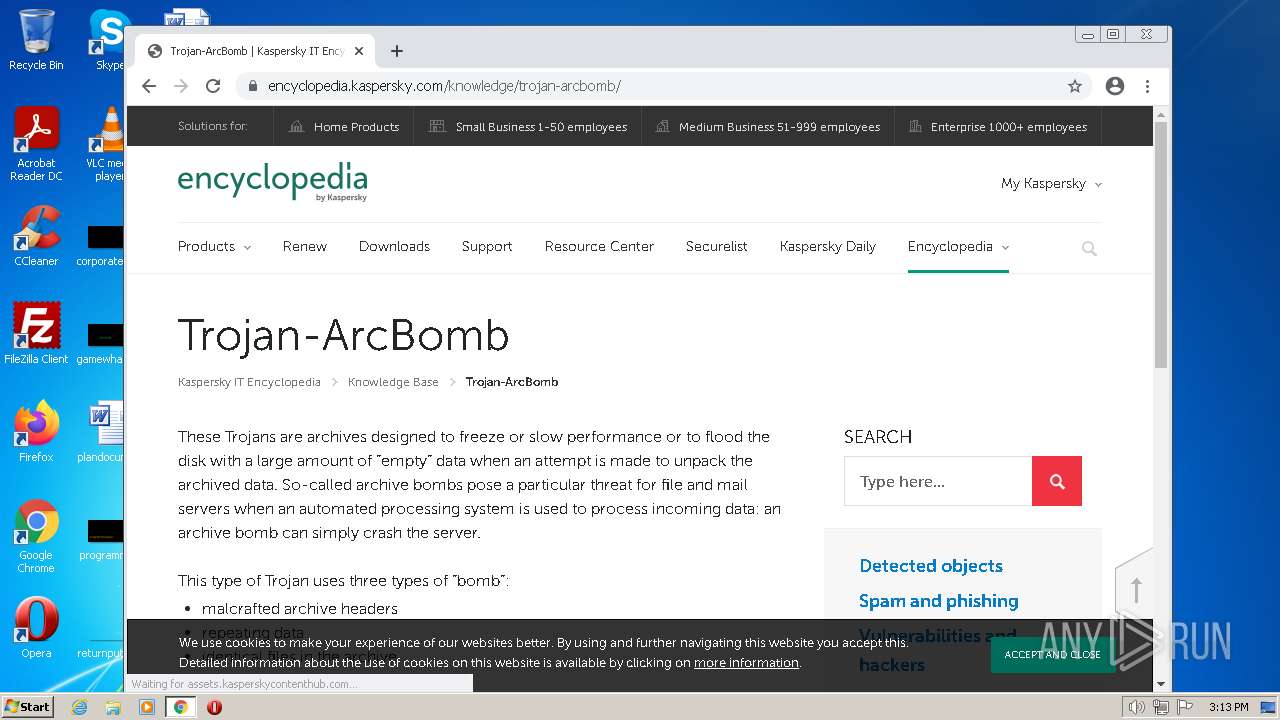Click Kaspersky IT Encyclopedia breadcrumb

point(249,382)
